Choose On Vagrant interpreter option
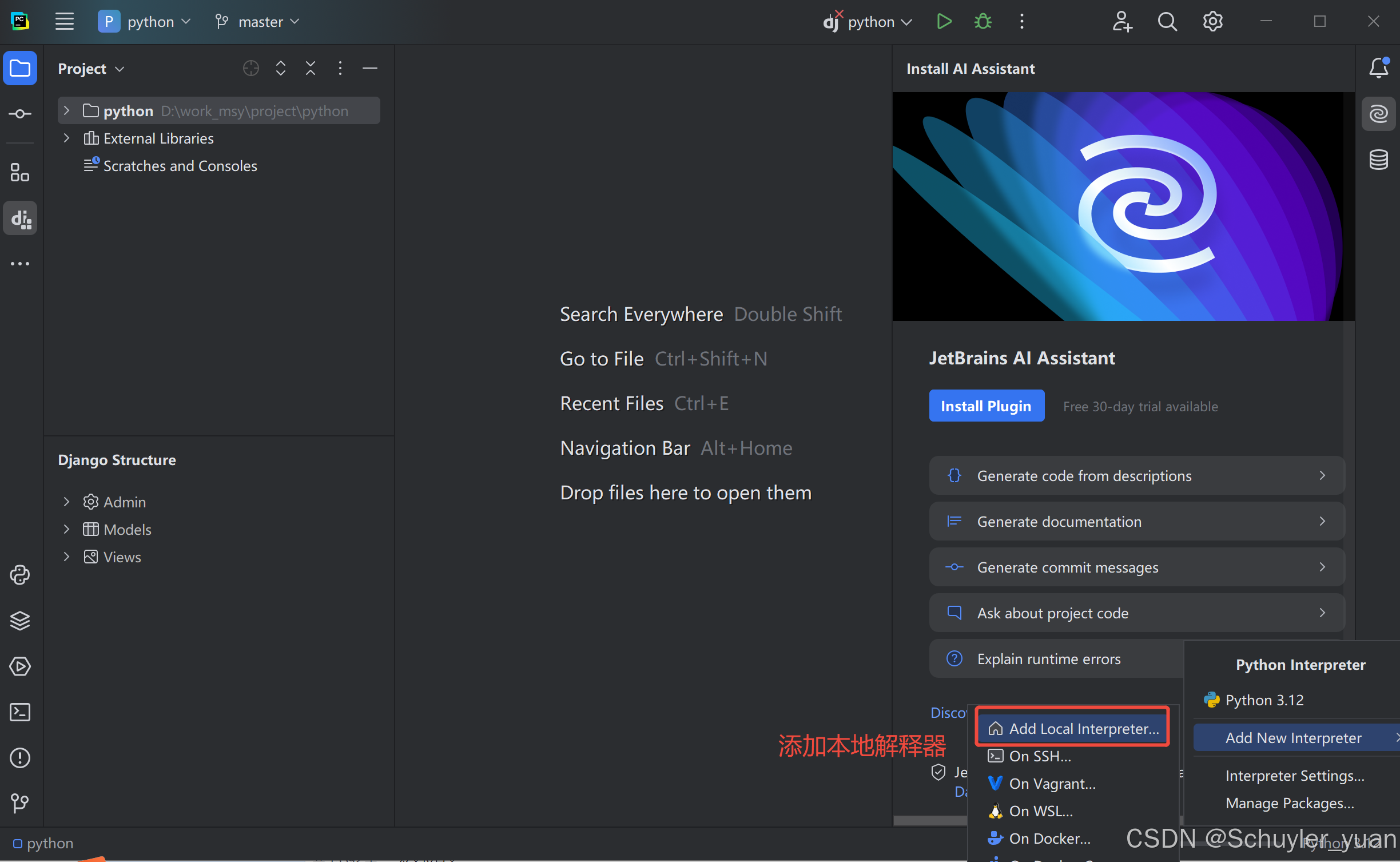The height and width of the screenshot is (862, 1400). pos(1073,783)
